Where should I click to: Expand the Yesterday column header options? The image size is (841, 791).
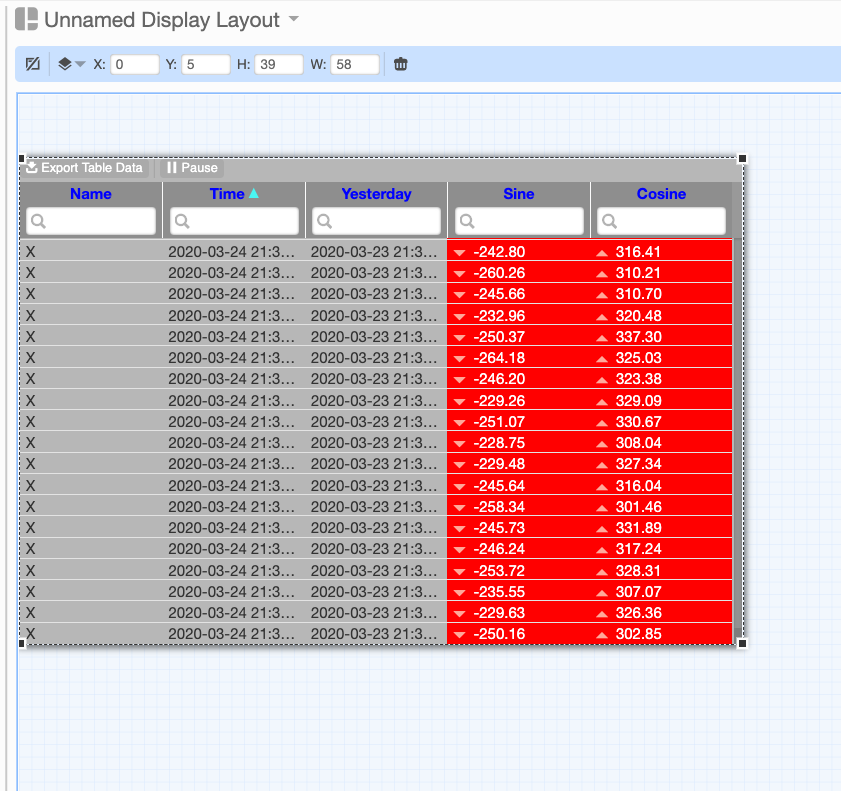tap(376, 194)
